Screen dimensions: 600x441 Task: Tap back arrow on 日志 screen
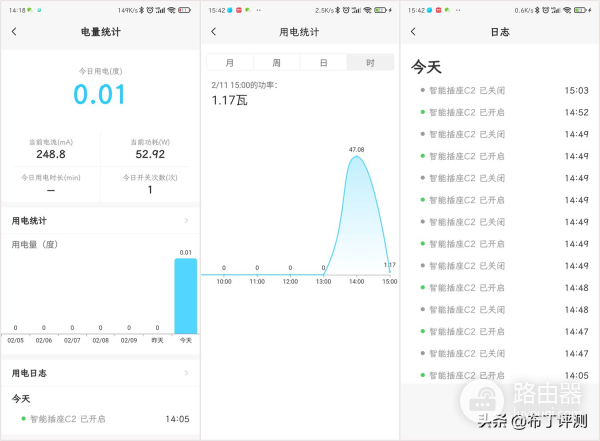[414, 32]
